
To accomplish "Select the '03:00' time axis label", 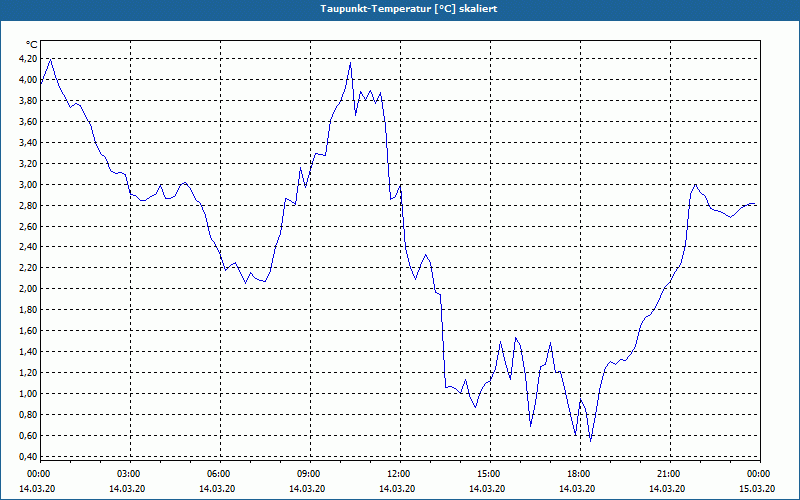I will tap(128, 474).
